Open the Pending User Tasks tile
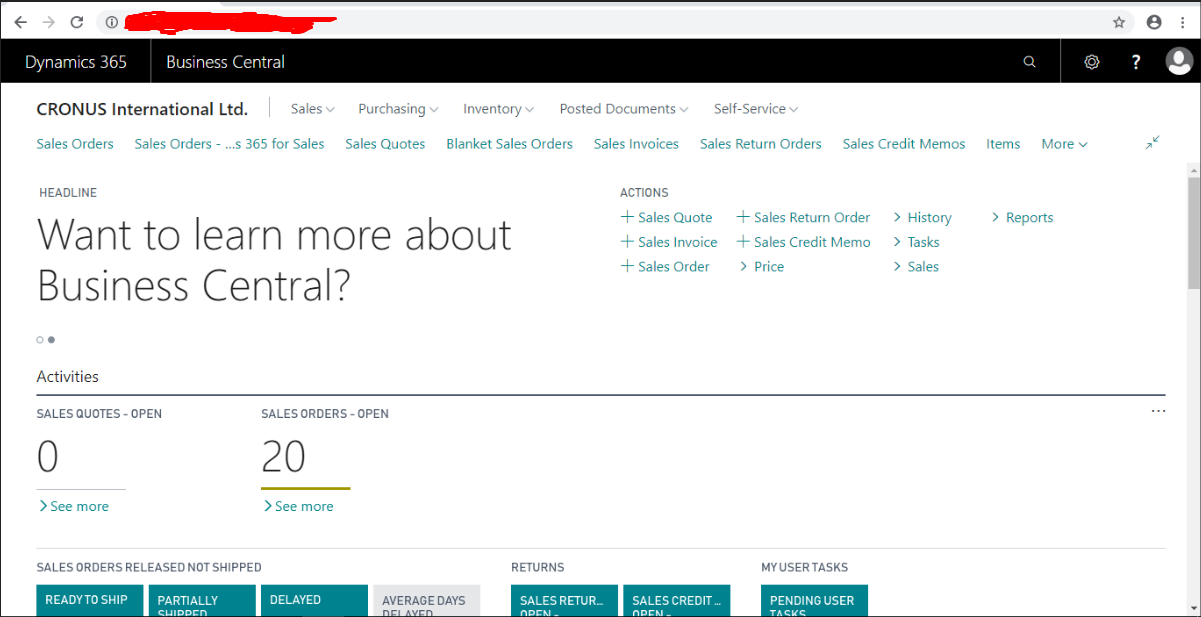Viewport: 1201px width, 617px height. point(814,601)
